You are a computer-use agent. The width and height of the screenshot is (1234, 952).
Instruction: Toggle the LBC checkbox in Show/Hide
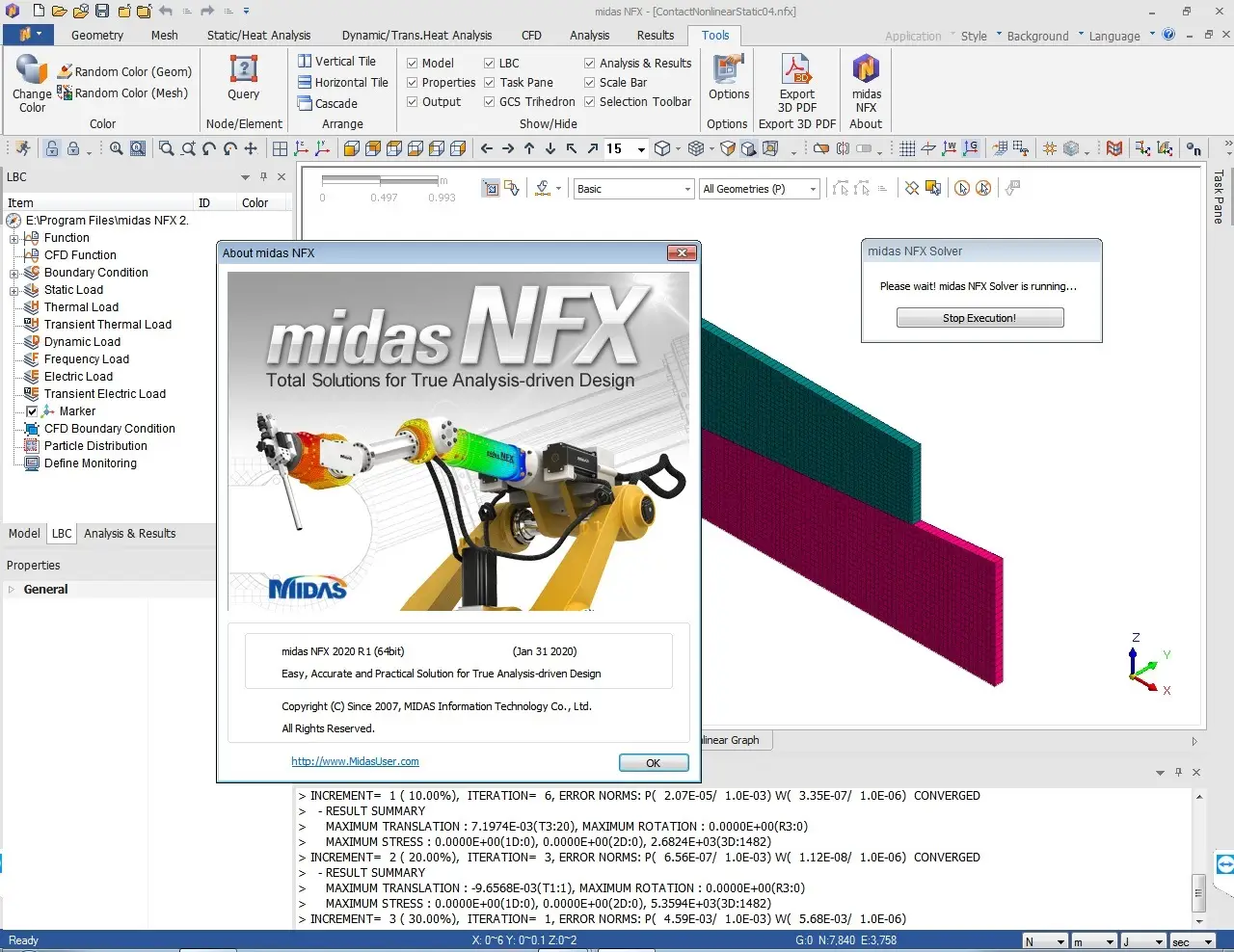point(489,63)
